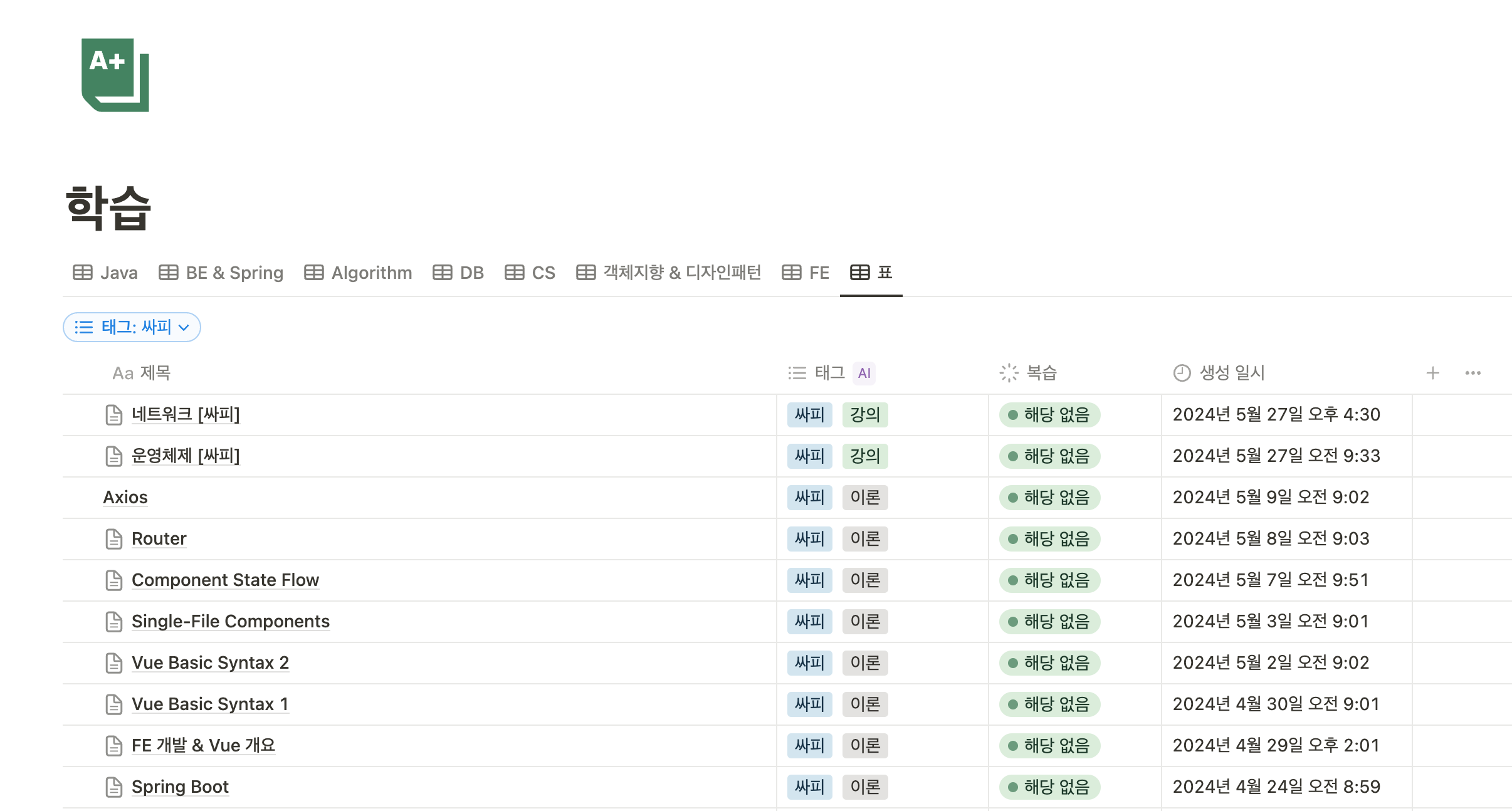Open the 태그: 싸피 filter dropdown
Screen dimensions: 1512x811
pyautogui.click(x=132, y=327)
